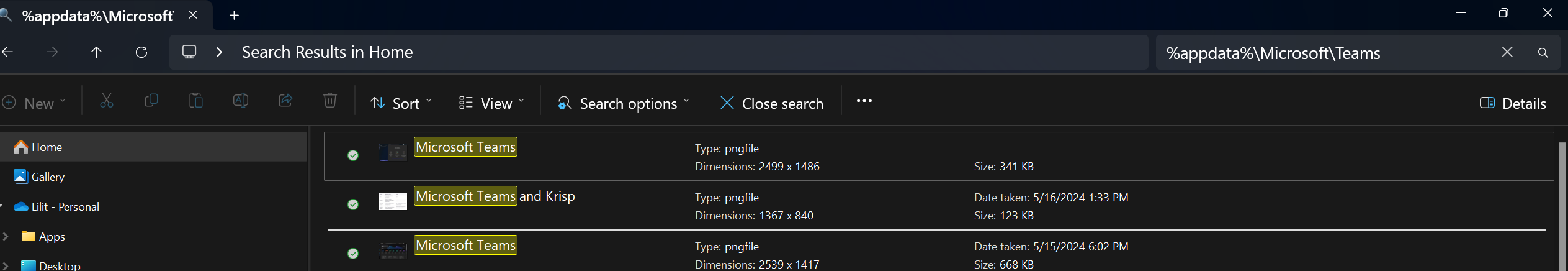1568x271 pixels.
Task: Refresh the search results
Action: pyautogui.click(x=141, y=52)
